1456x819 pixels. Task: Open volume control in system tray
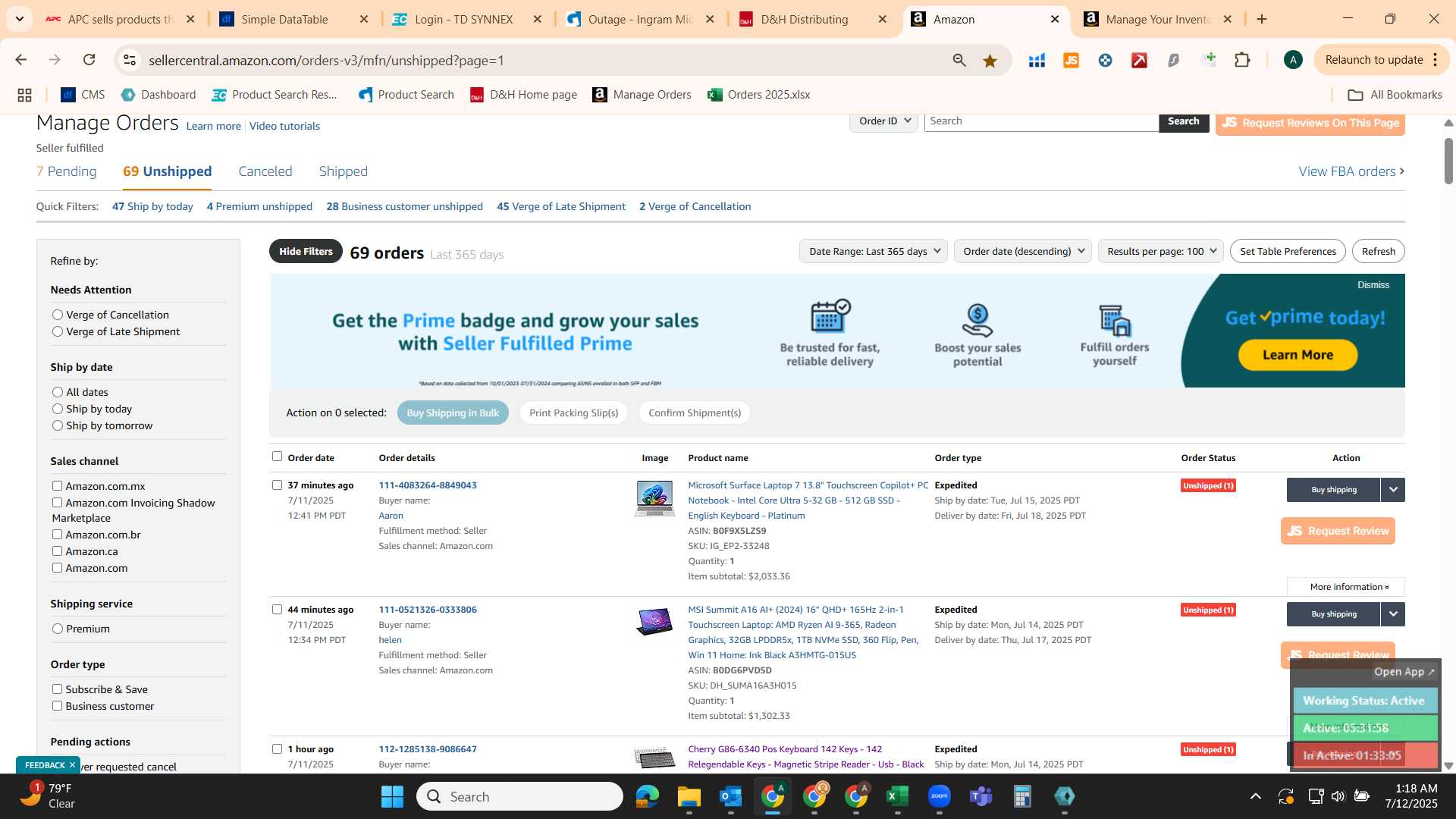[x=1338, y=796]
